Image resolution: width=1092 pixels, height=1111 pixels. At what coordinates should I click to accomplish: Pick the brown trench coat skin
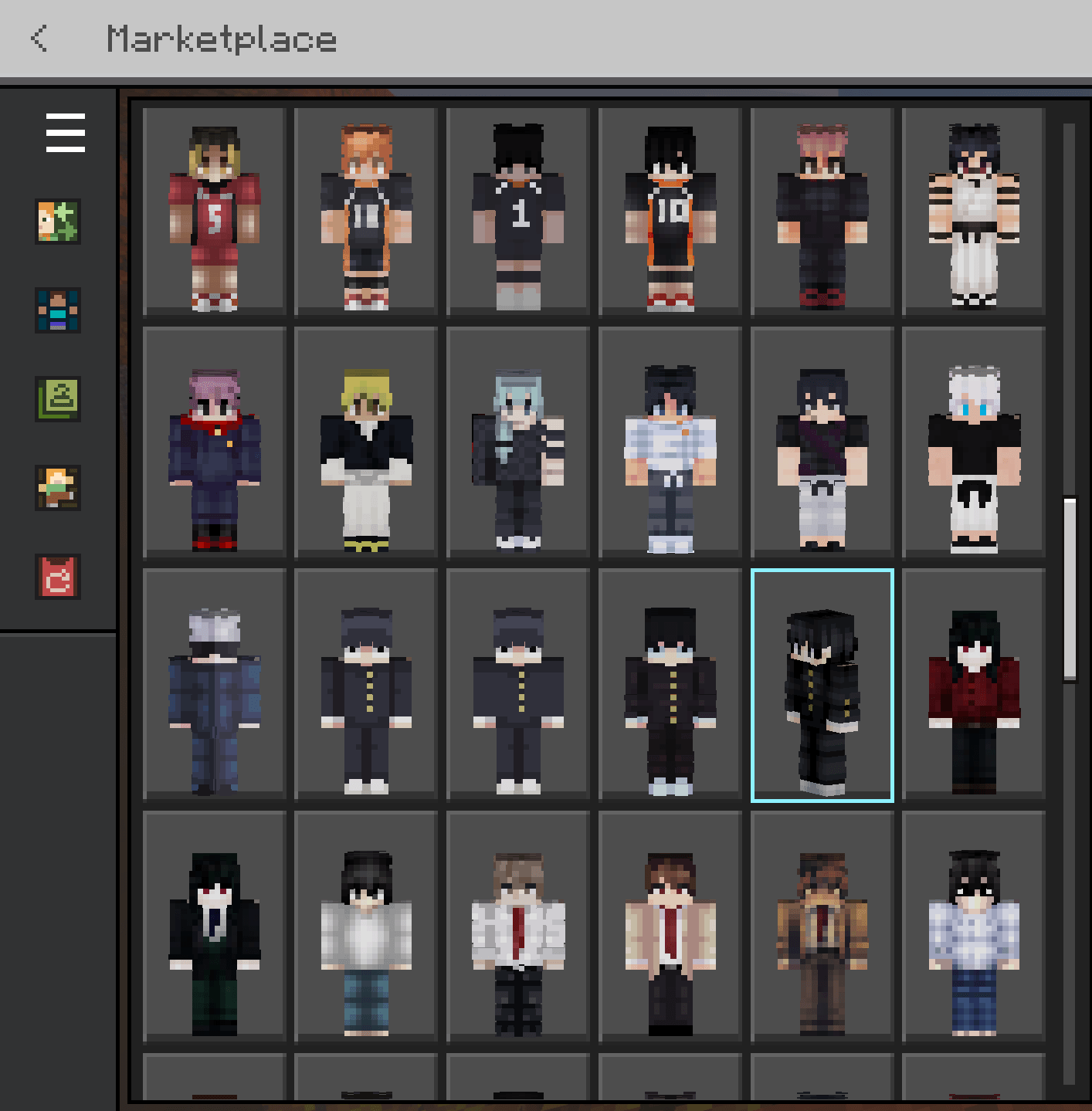[822, 927]
